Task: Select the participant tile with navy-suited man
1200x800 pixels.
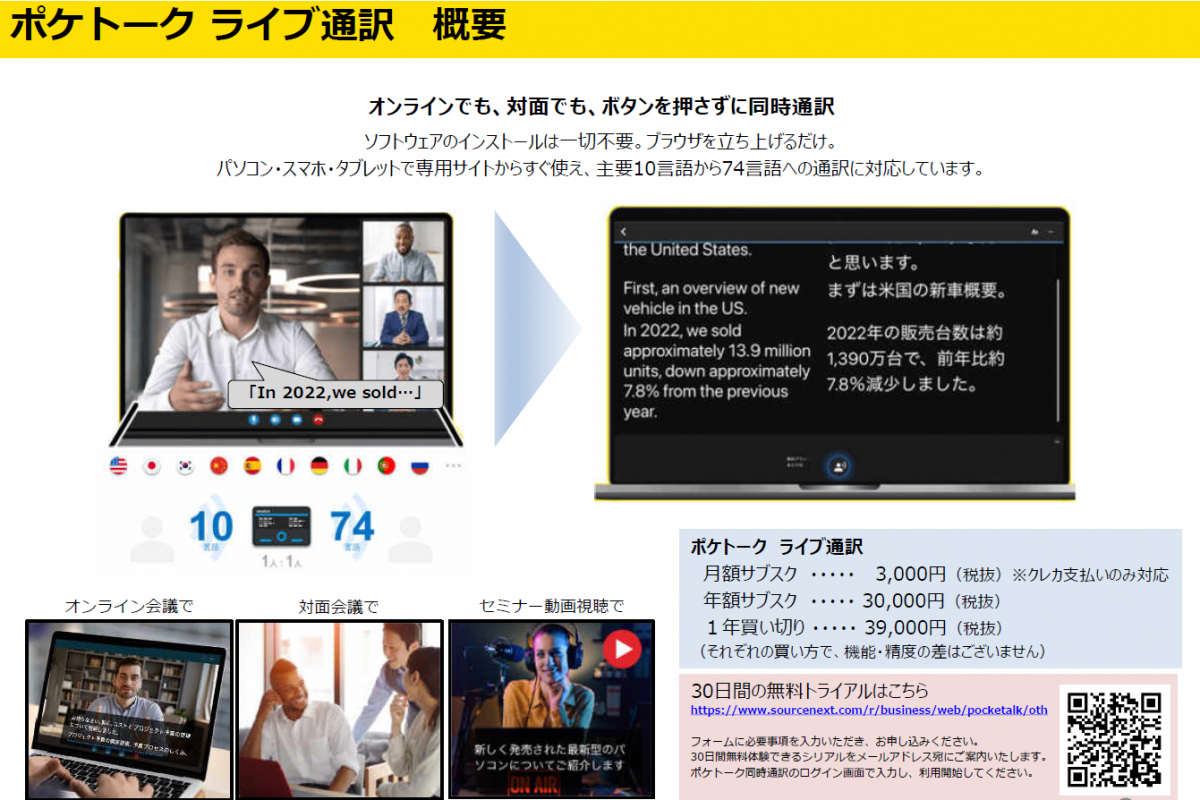Action: 403,316
